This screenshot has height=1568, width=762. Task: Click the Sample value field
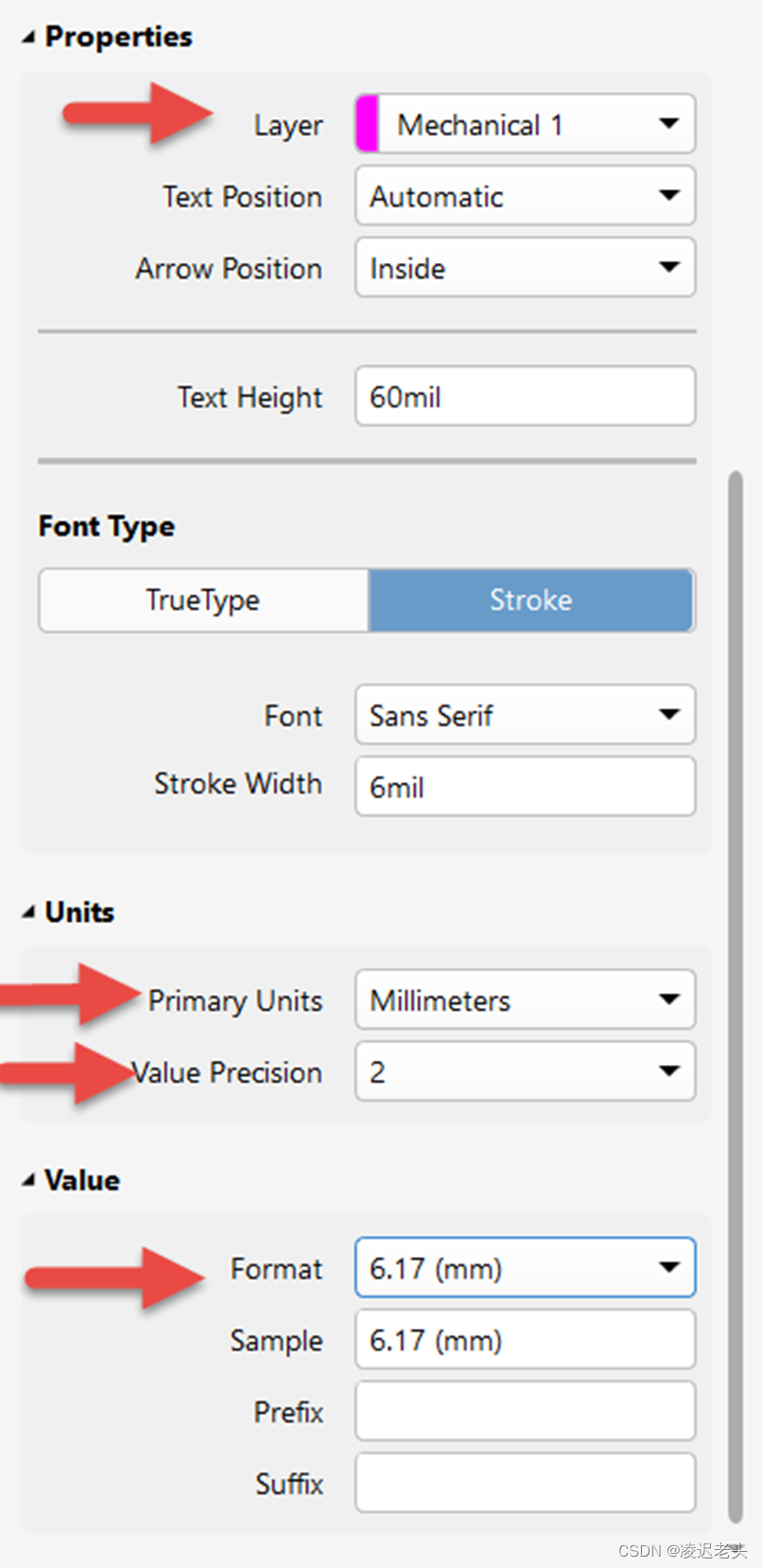point(525,1339)
